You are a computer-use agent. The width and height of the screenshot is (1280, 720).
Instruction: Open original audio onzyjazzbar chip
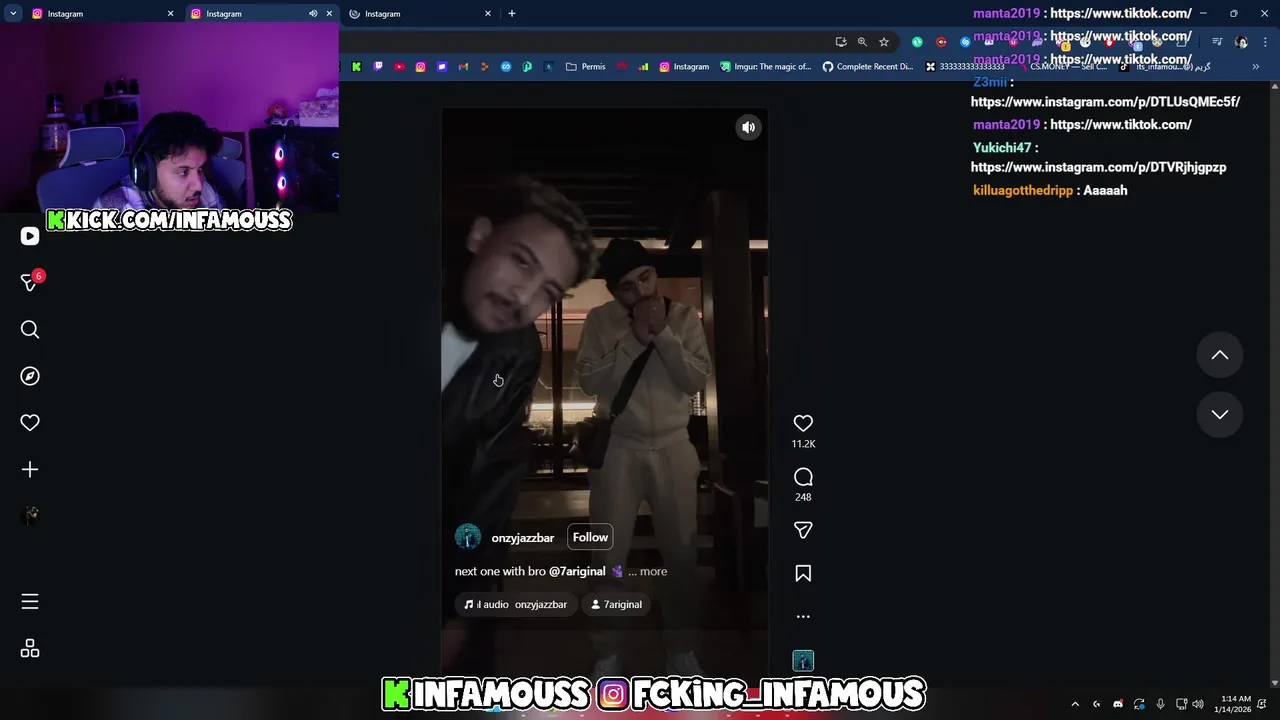pyautogui.click(x=516, y=604)
